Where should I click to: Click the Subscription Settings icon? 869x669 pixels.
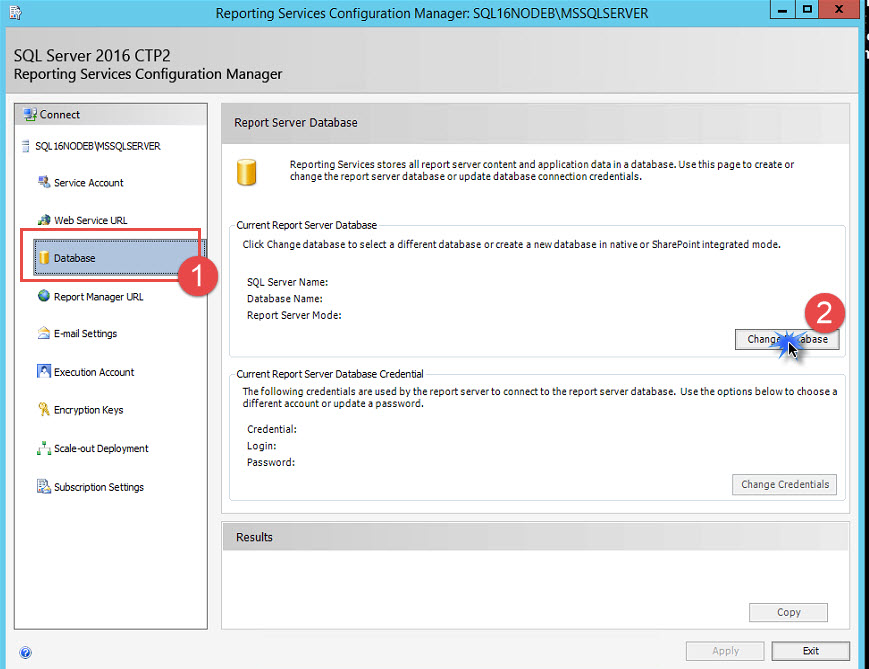(x=44, y=486)
